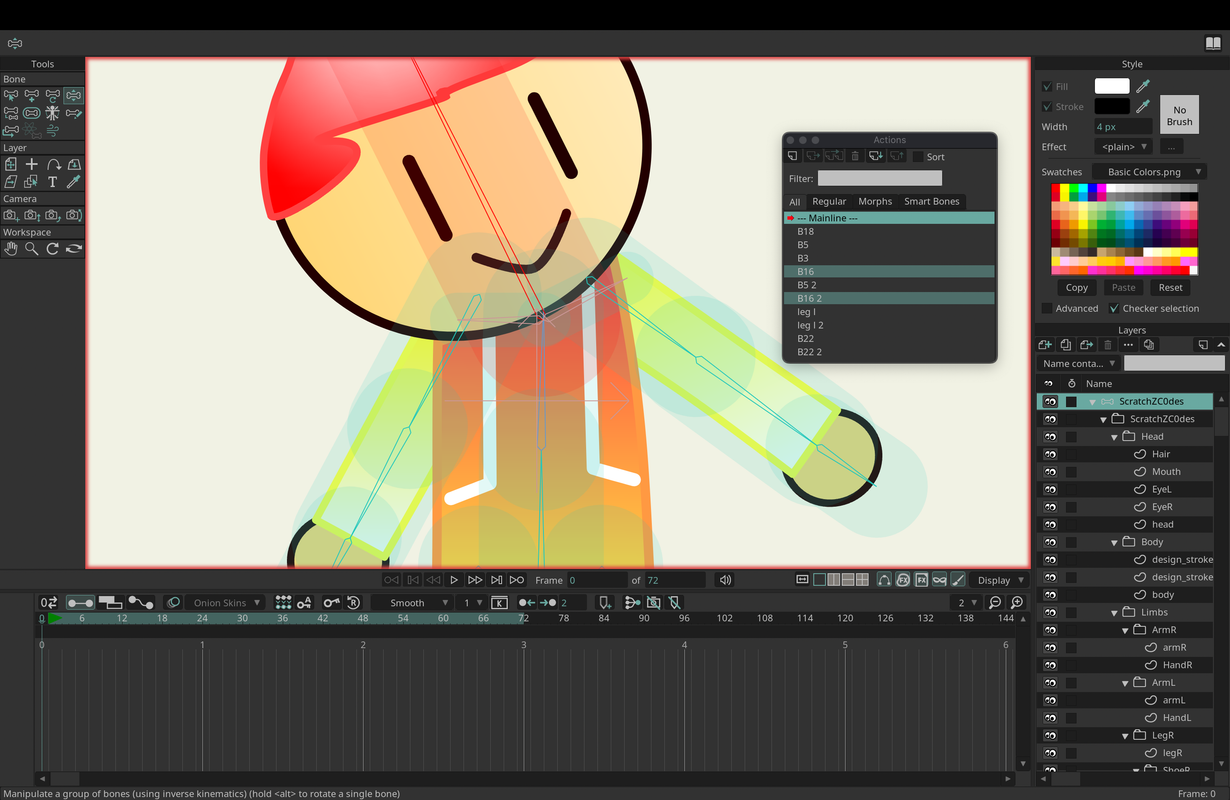Collapse the Head group layer
Viewport: 1230px width, 800px height.
click(x=1114, y=437)
